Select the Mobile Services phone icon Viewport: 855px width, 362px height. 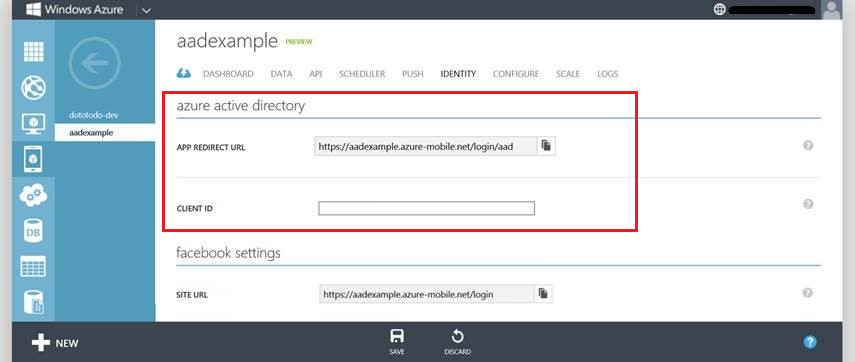point(33,159)
